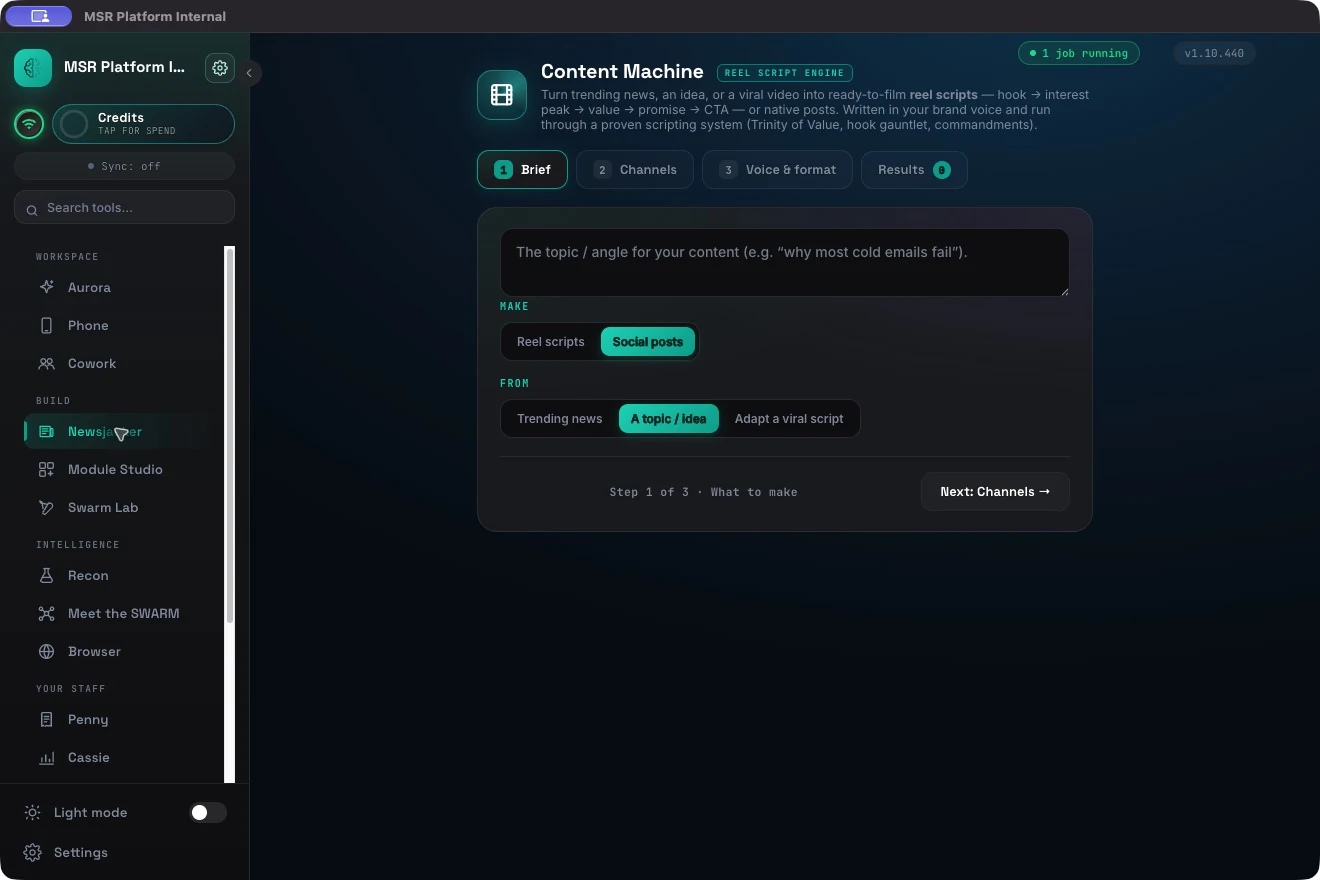Click the "Step 1 of 3 · What to make" text
Screen dimensions: 1320x880
coord(703,492)
